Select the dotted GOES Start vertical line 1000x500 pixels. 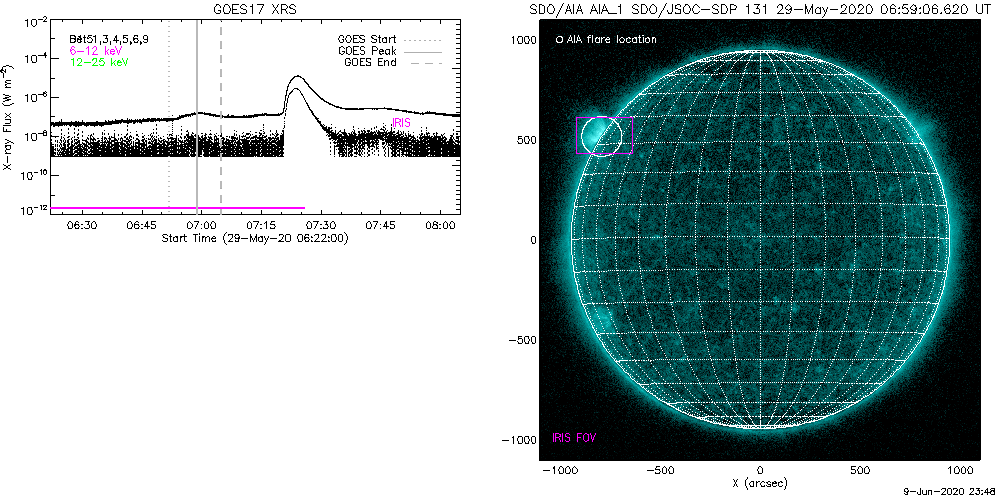coord(169,110)
